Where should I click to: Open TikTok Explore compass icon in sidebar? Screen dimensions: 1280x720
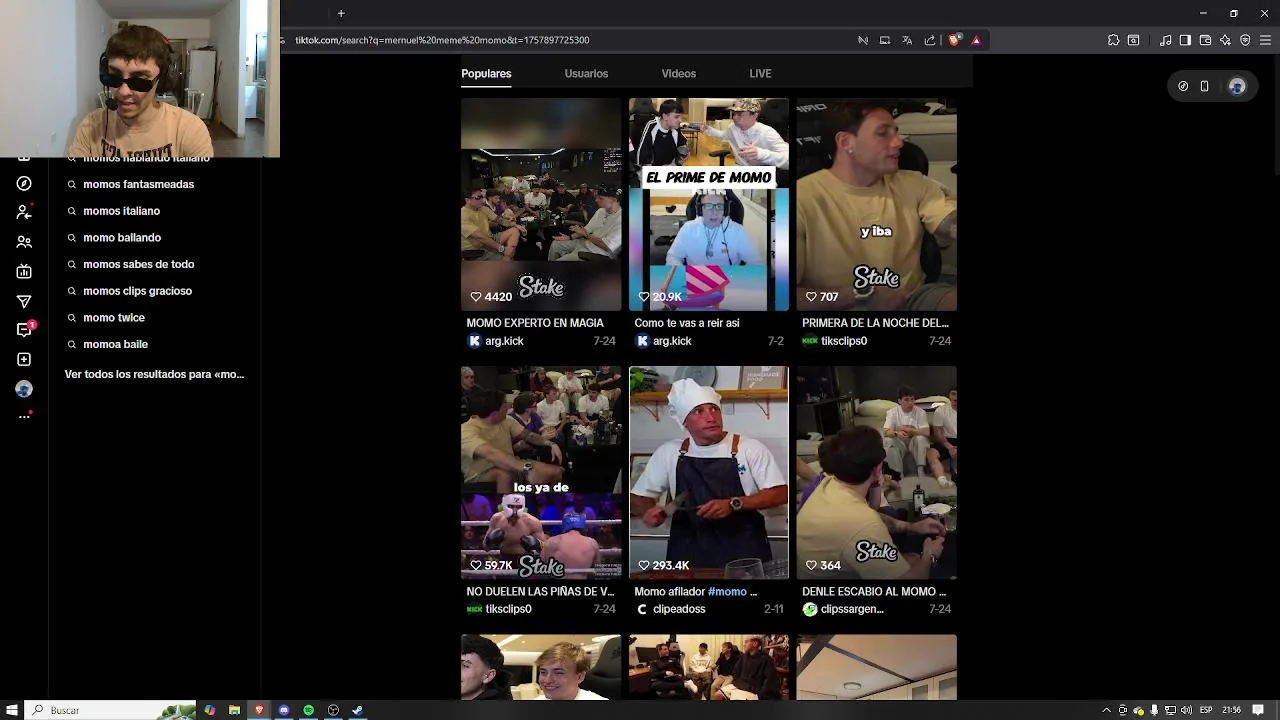pyautogui.click(x=24, y=184)
